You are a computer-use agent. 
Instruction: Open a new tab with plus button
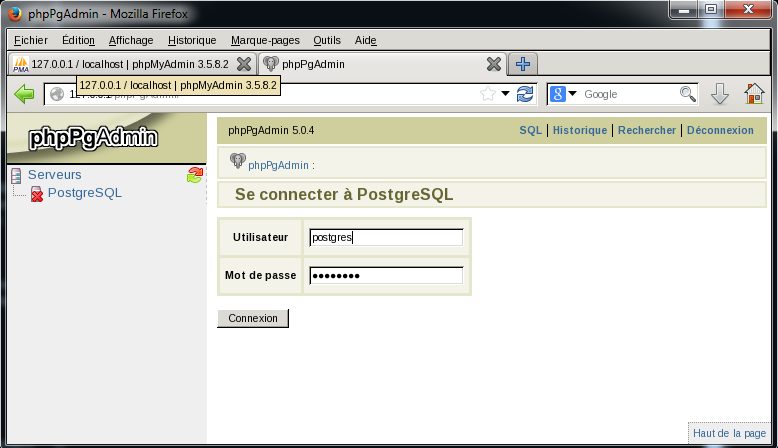coord(522,64)
